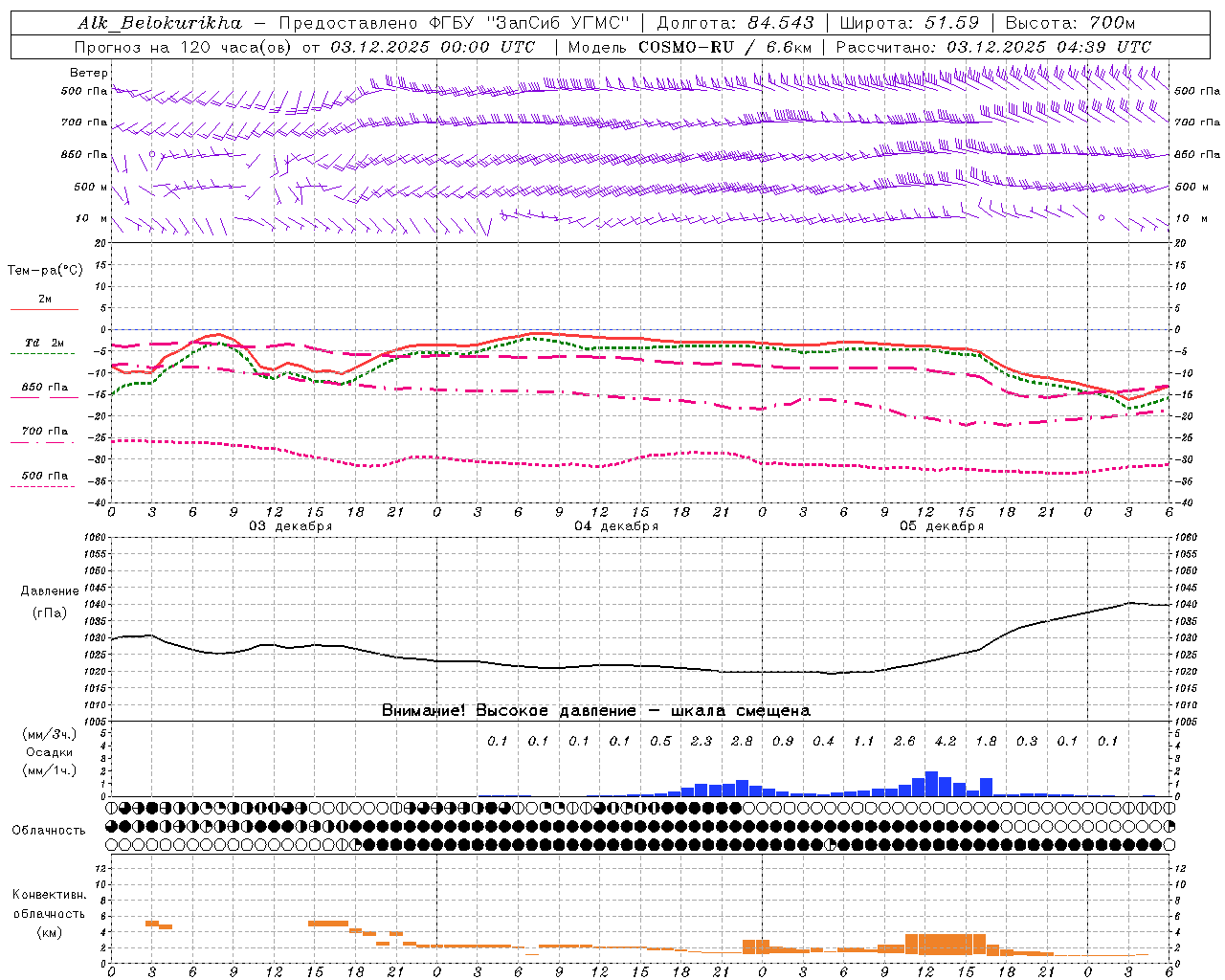This screenshot has width=1225, height=980.
Task: Select the provider text ФГБУ "ЗапСиб УГМС"
Action: pyautogui.click(x=527, y=23)
